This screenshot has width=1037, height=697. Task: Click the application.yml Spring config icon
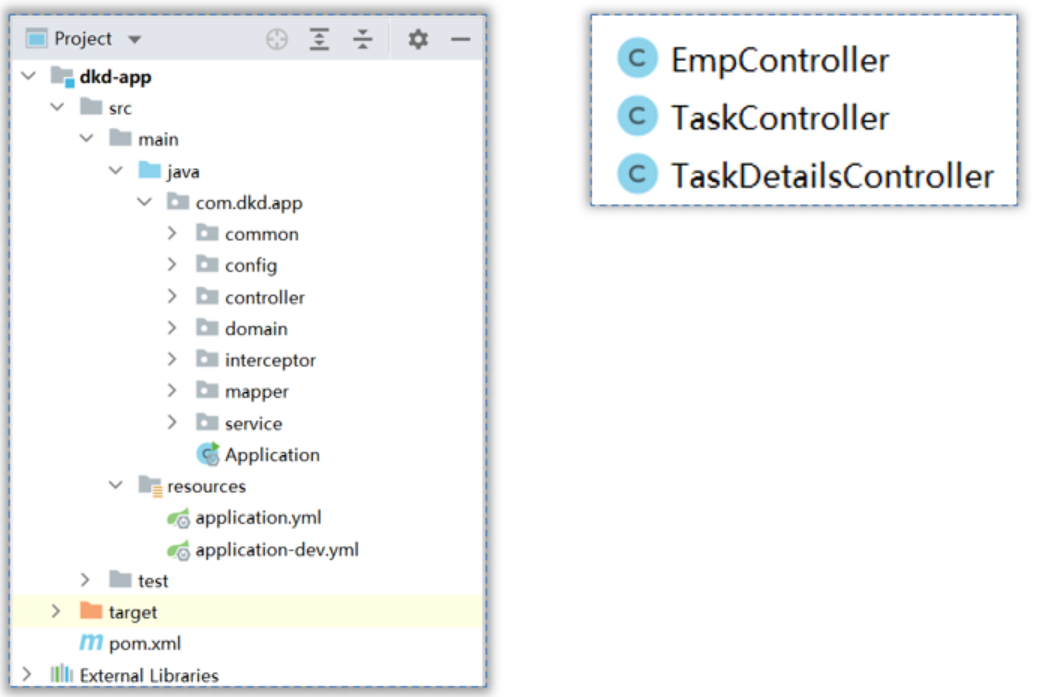179,518
